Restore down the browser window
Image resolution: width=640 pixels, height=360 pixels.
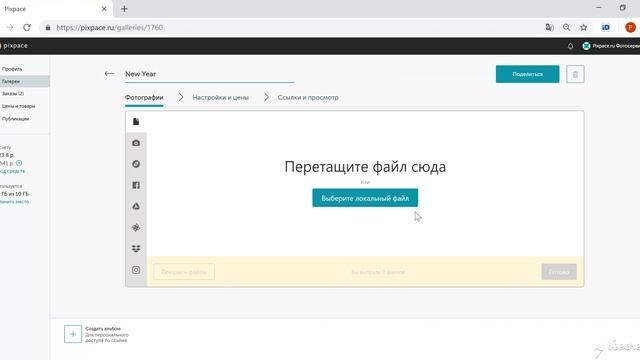622,8
